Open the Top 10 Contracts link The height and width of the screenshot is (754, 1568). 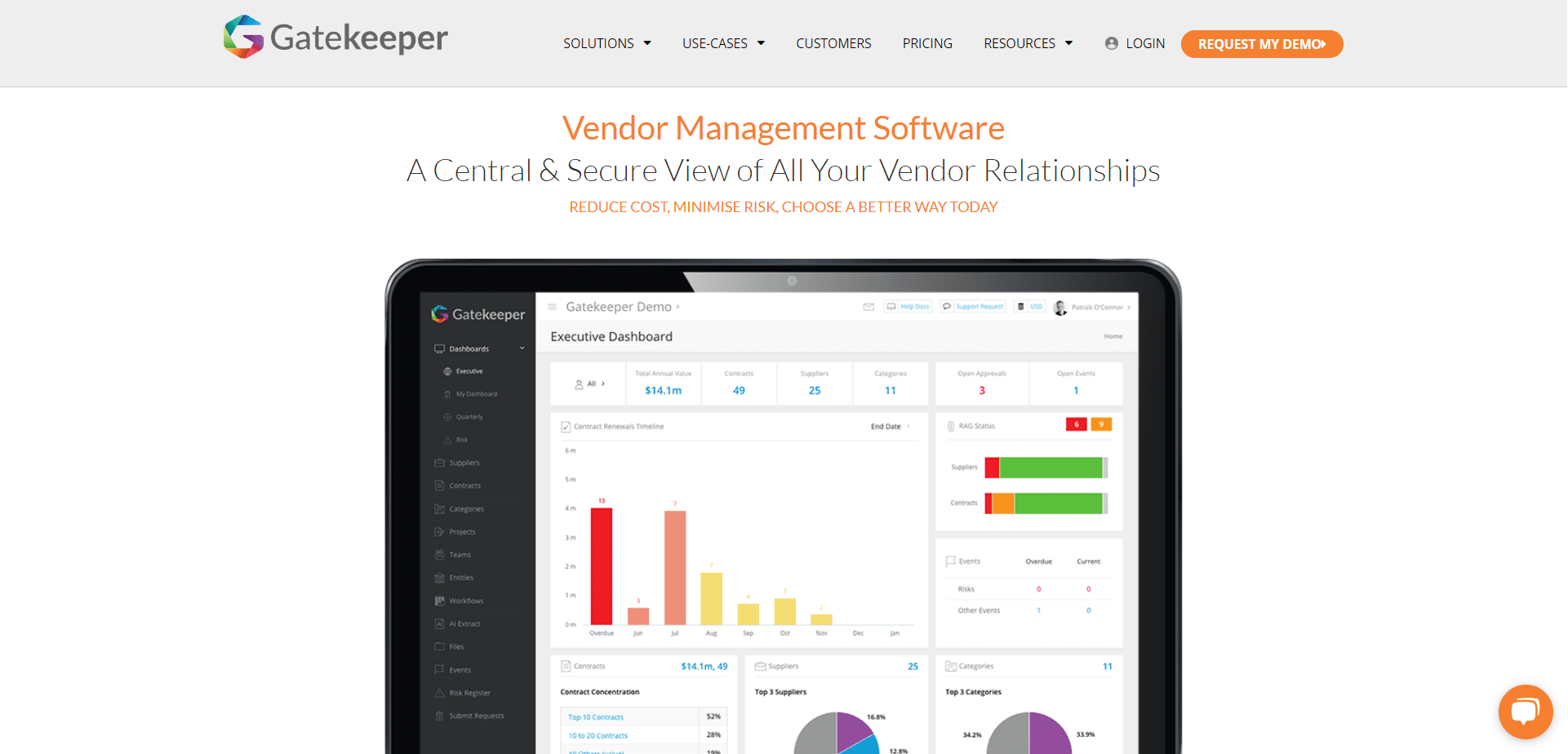tap(596, 717)
